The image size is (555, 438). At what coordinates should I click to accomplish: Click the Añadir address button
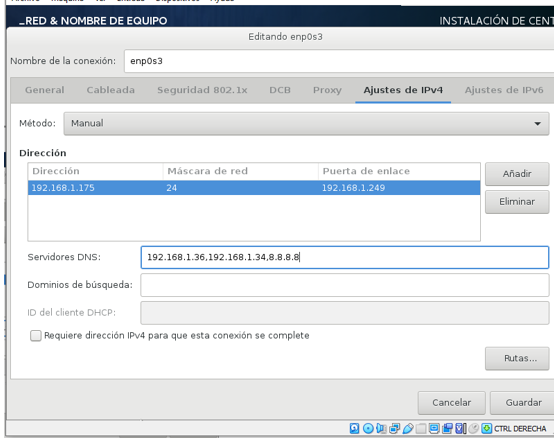click(517, 174)
